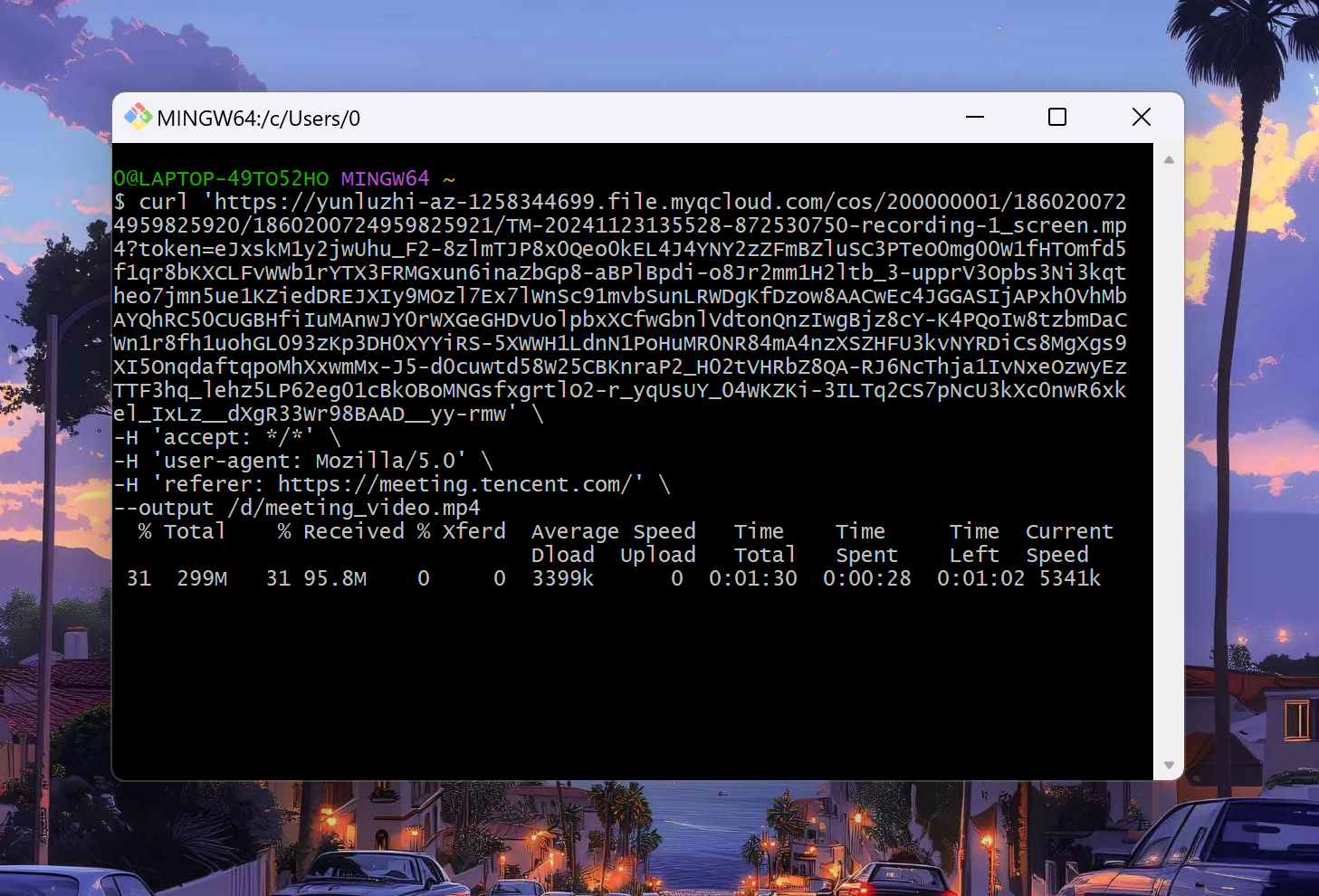The width and height of the screenshot is (1319, 896).
Task: Click the scrollbar up arrow
Action: click(x=1169, y=158)
